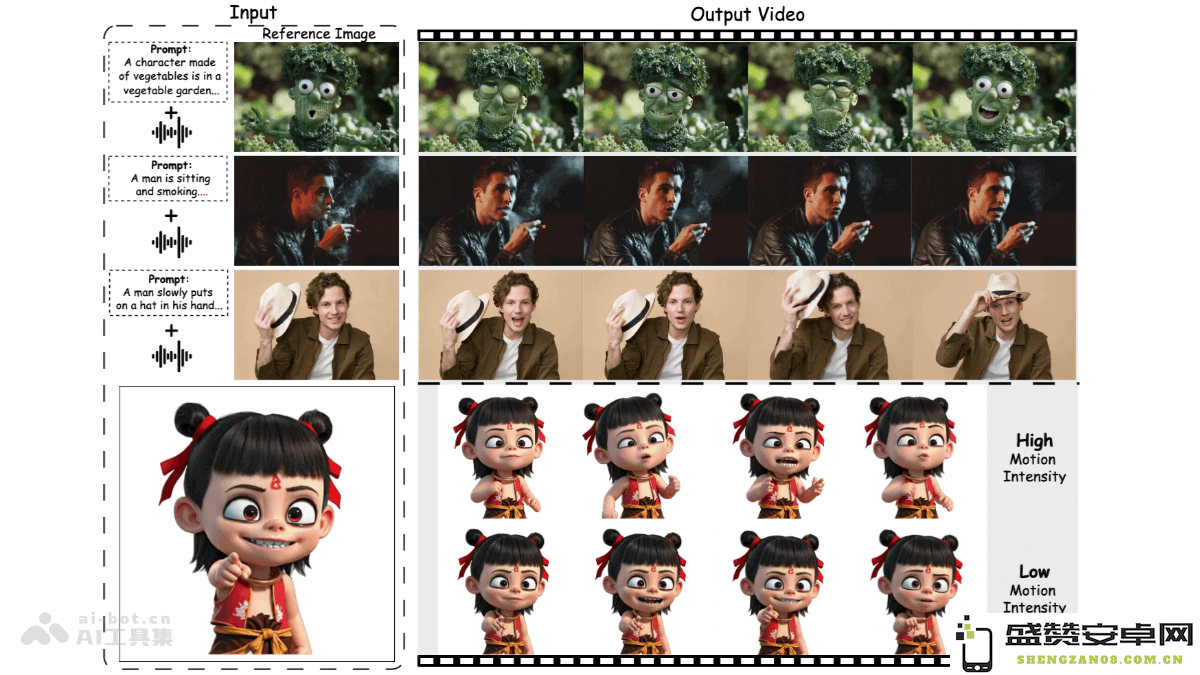Image resolution: width=1200 pixels, height=675 pixels.
Task: Click the prompt box "A character made of vegetables"
Action: (170, 70)
